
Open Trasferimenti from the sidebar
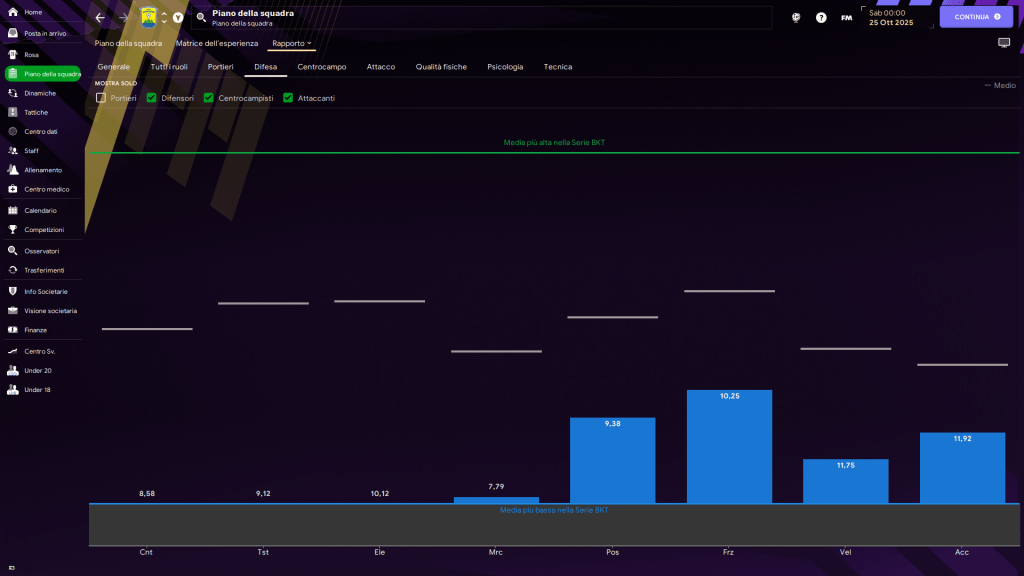(x=44, y=270)
